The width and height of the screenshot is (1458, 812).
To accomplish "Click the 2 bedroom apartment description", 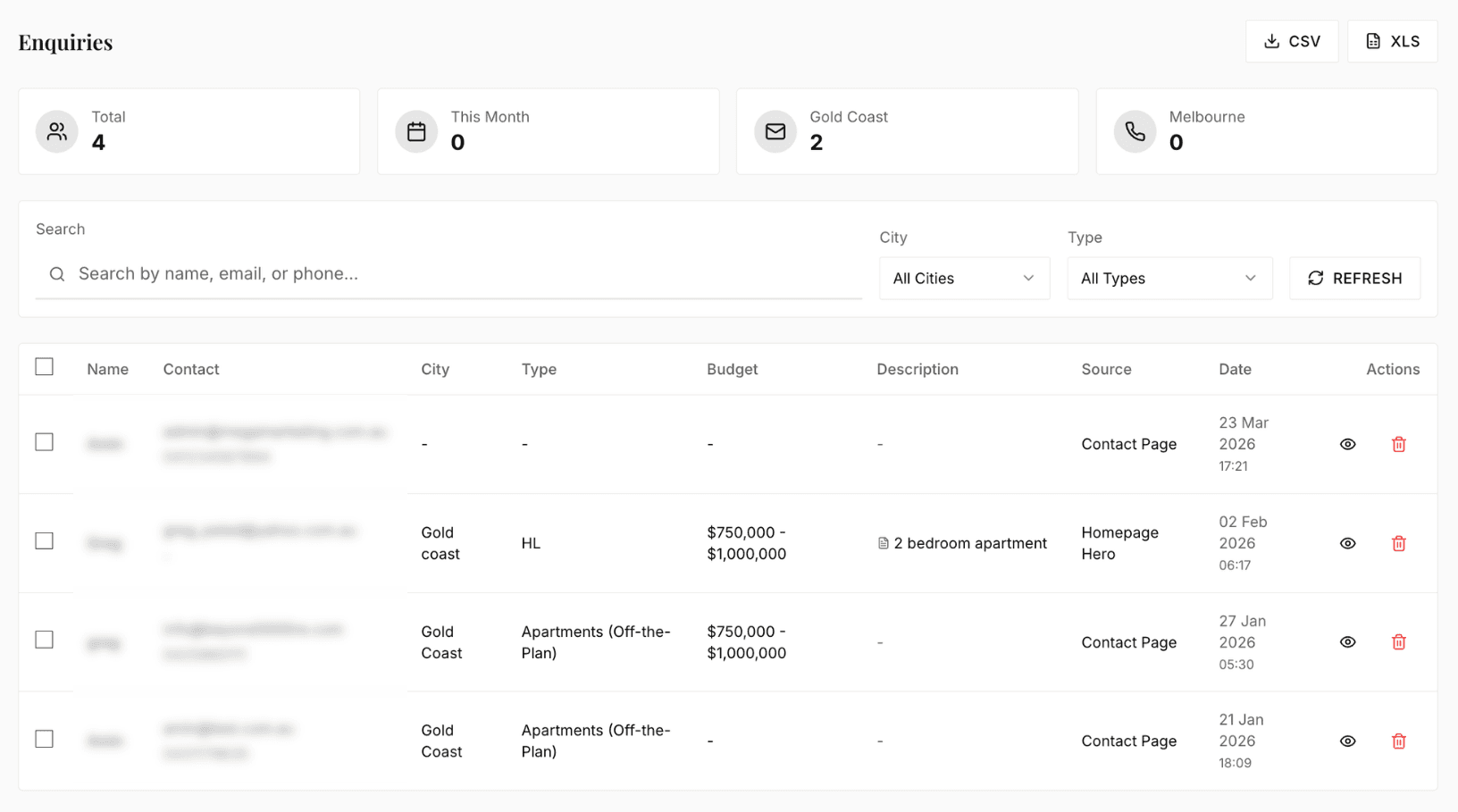I will [970, 543].
